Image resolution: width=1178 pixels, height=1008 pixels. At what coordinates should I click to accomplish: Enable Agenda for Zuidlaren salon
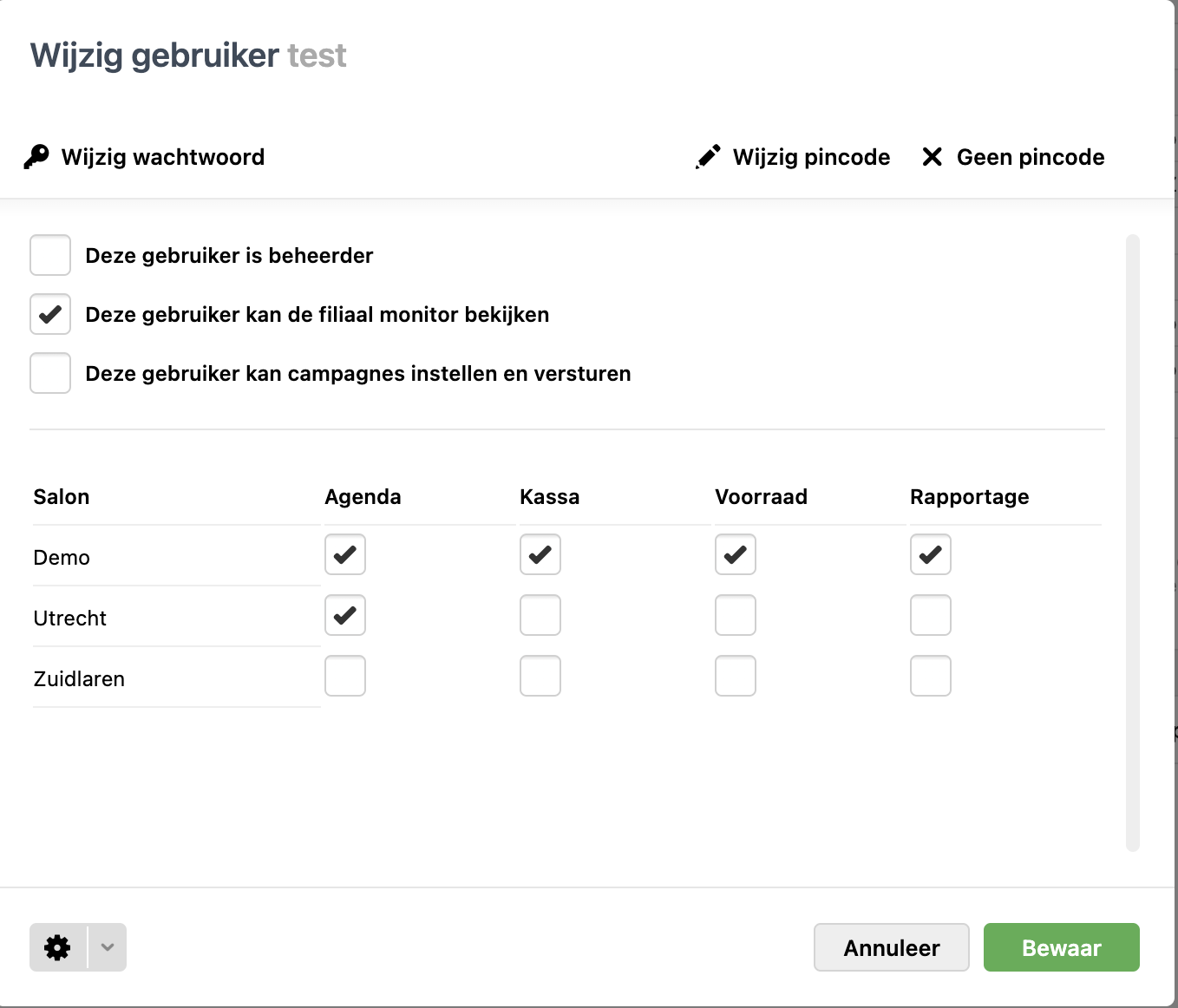[345, 677]
